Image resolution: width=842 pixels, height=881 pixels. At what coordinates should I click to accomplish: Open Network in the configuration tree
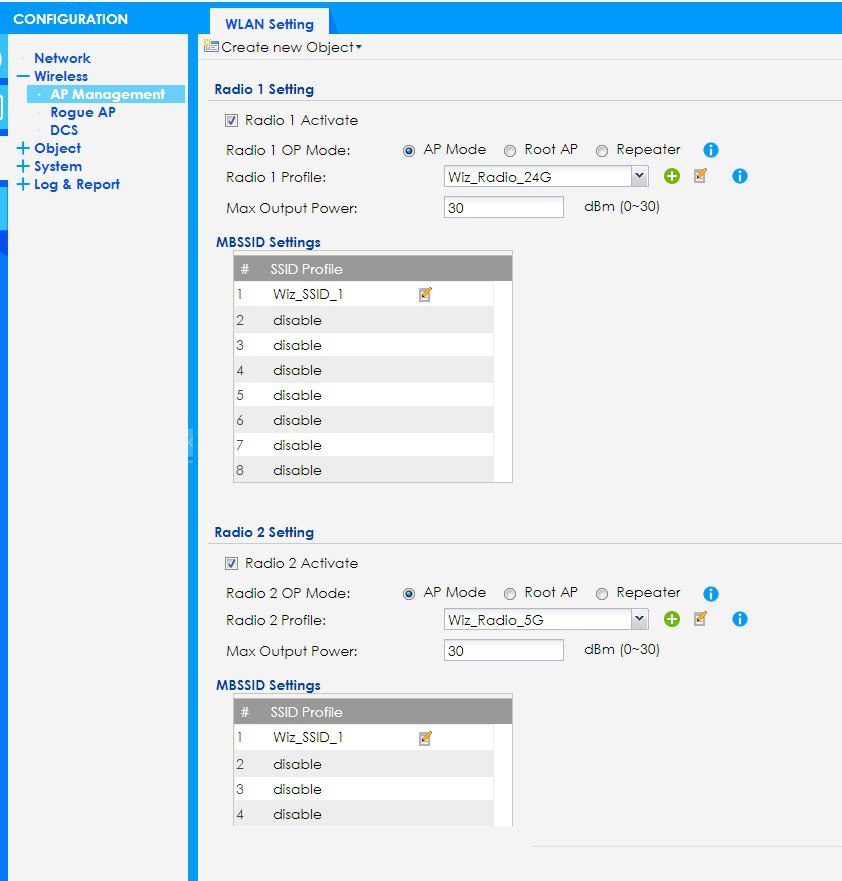62,58
